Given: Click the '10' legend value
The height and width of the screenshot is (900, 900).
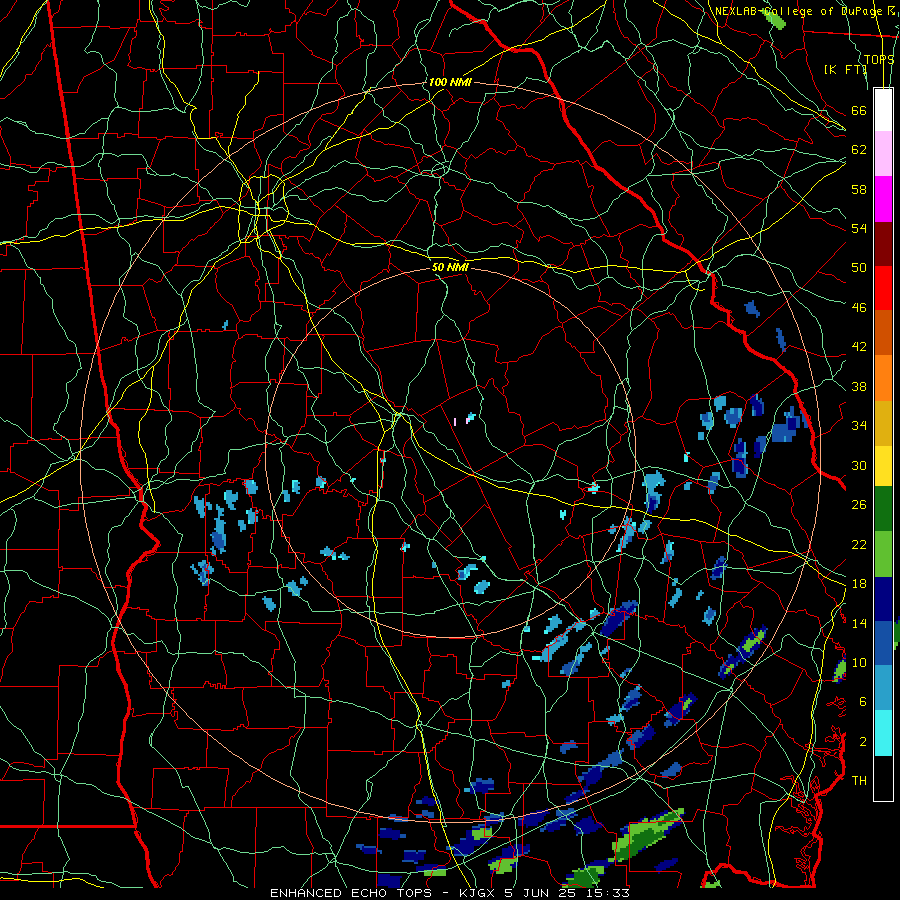Looking at the screenshot, I should pyautogui.click(x=859, y=662).
